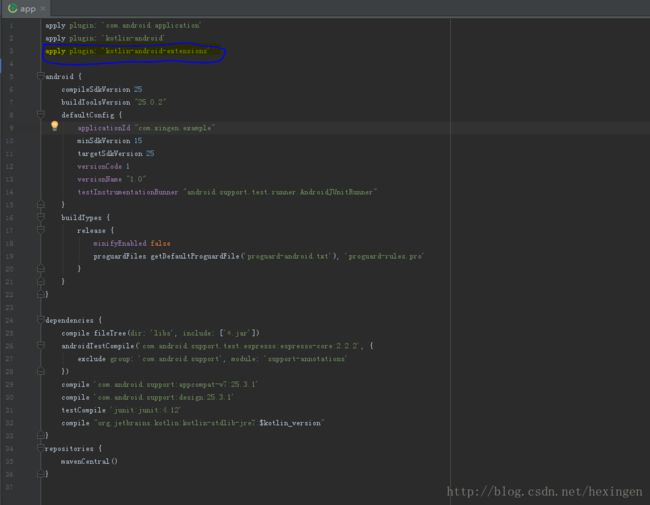This screenshot has width=650, height=505.
Task: Click the versionCode 1 line
Action: [x=103, y=166]
